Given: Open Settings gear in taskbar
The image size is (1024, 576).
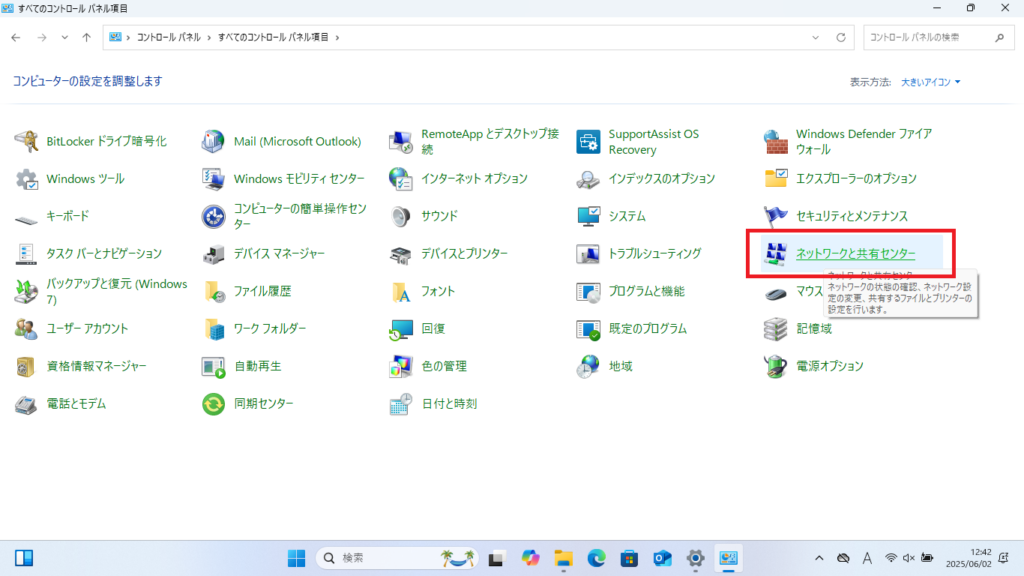Looking at the screenshot, I should coord(696,558).
